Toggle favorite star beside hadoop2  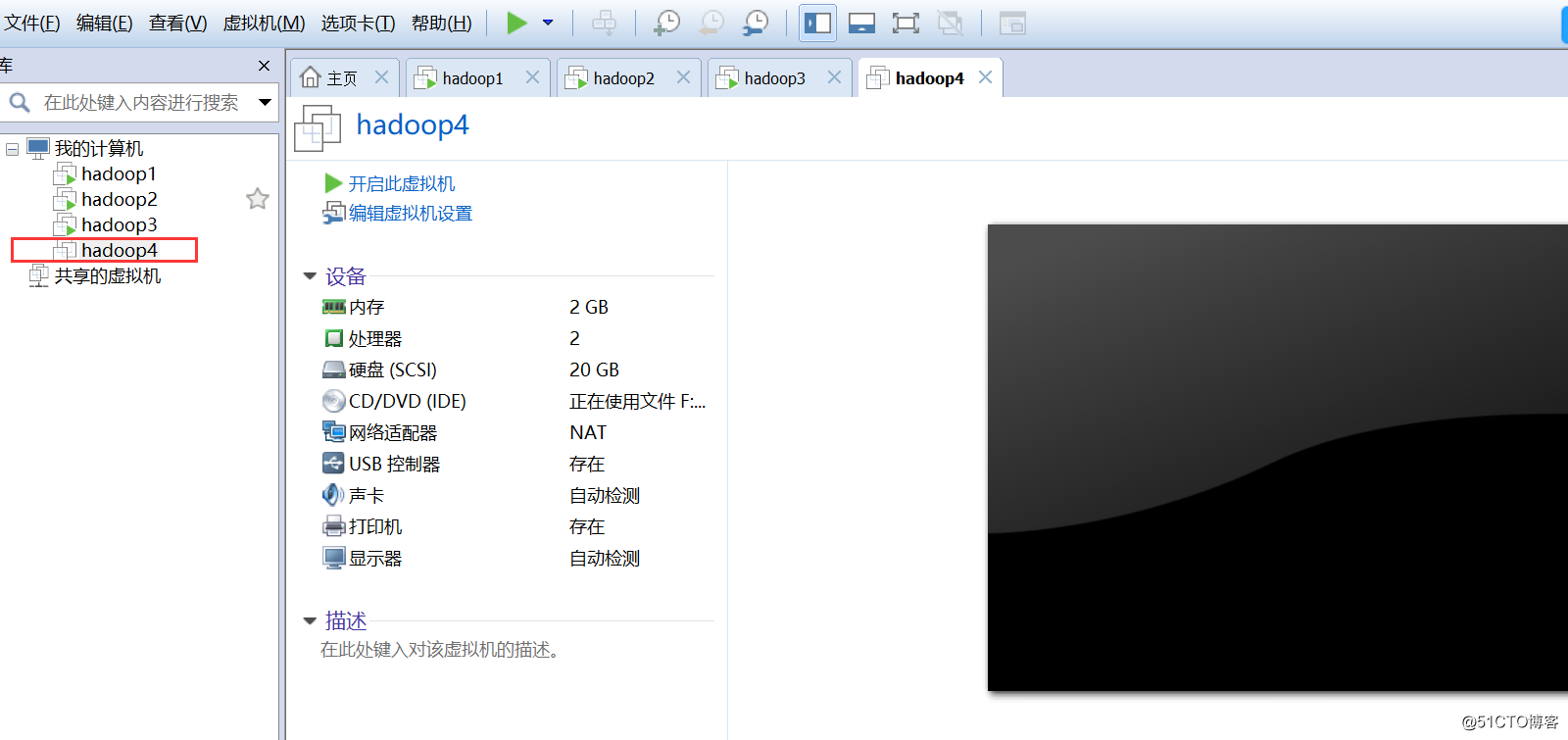point(258,199)
